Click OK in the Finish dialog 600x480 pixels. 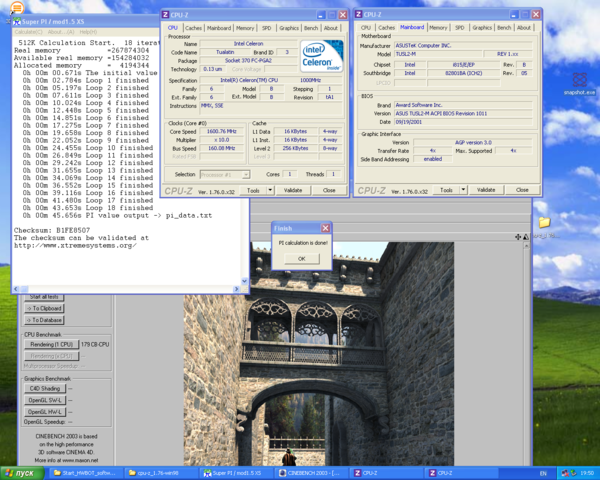[302, 259]
